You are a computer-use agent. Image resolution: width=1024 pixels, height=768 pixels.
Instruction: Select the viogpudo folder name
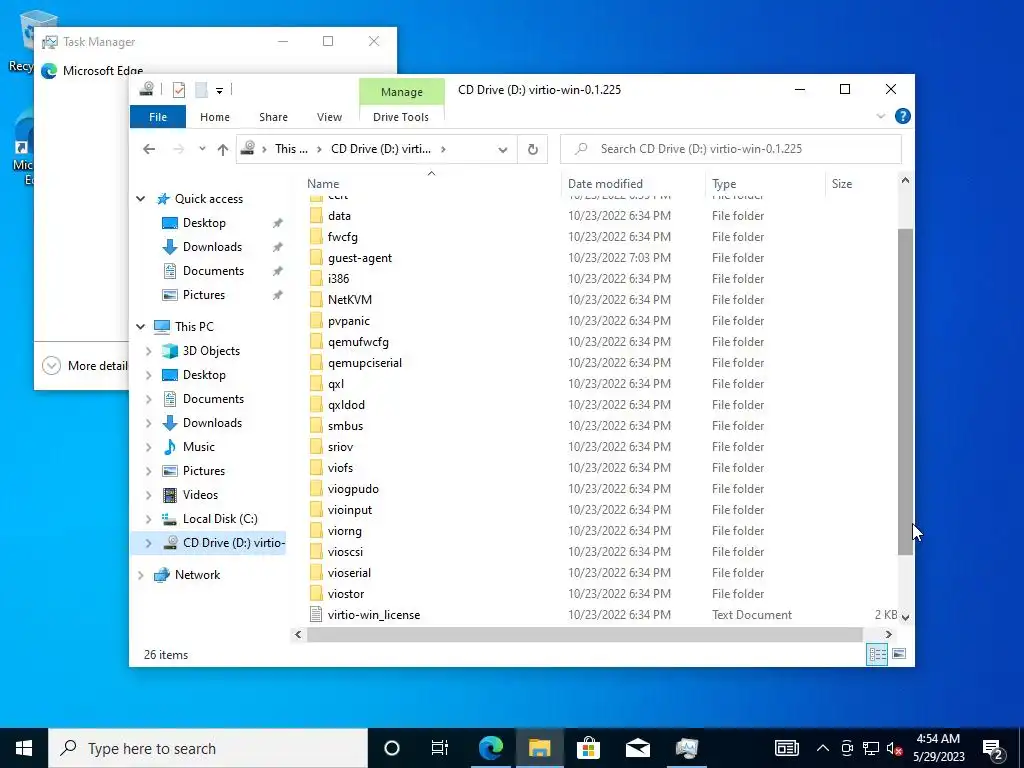coord(353,489)
